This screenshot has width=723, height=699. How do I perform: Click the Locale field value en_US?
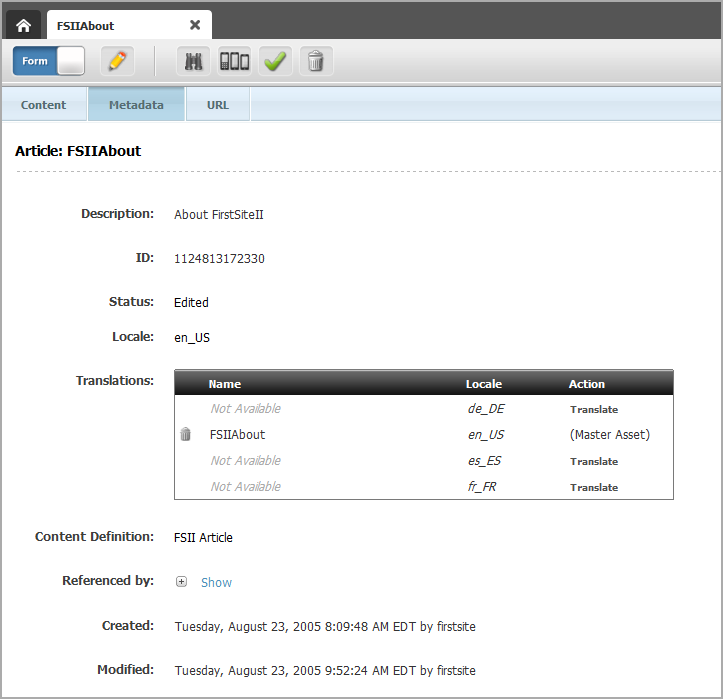click(192, 338)
